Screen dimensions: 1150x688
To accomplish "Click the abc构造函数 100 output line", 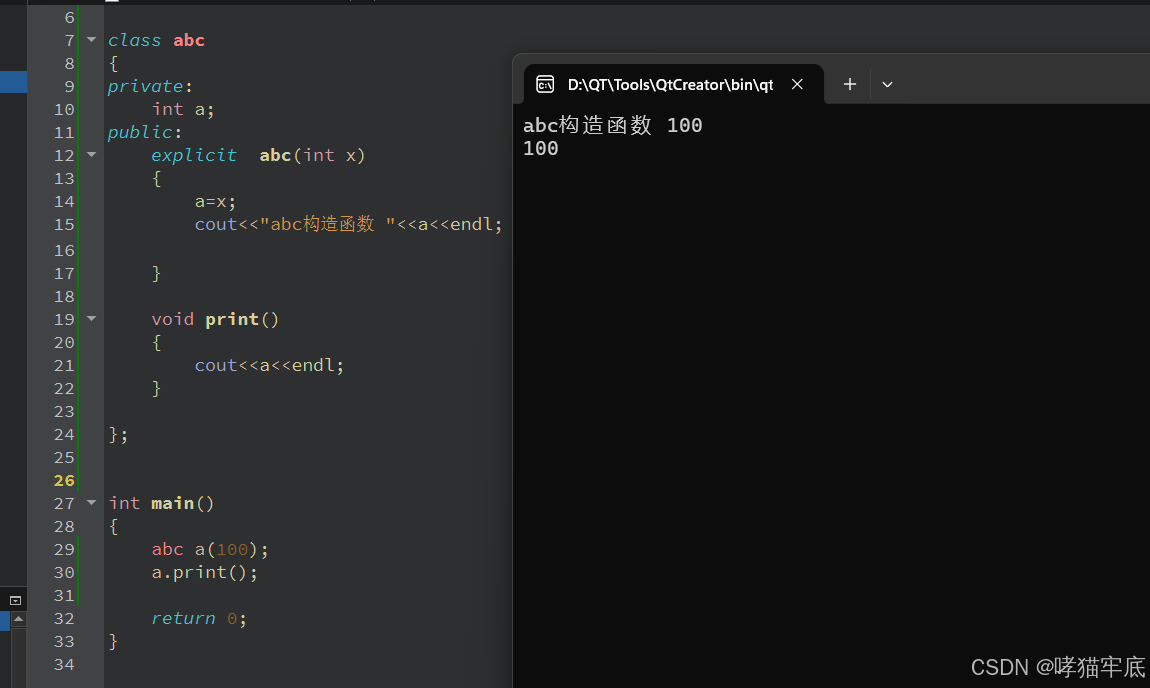I will pos(610,124).
